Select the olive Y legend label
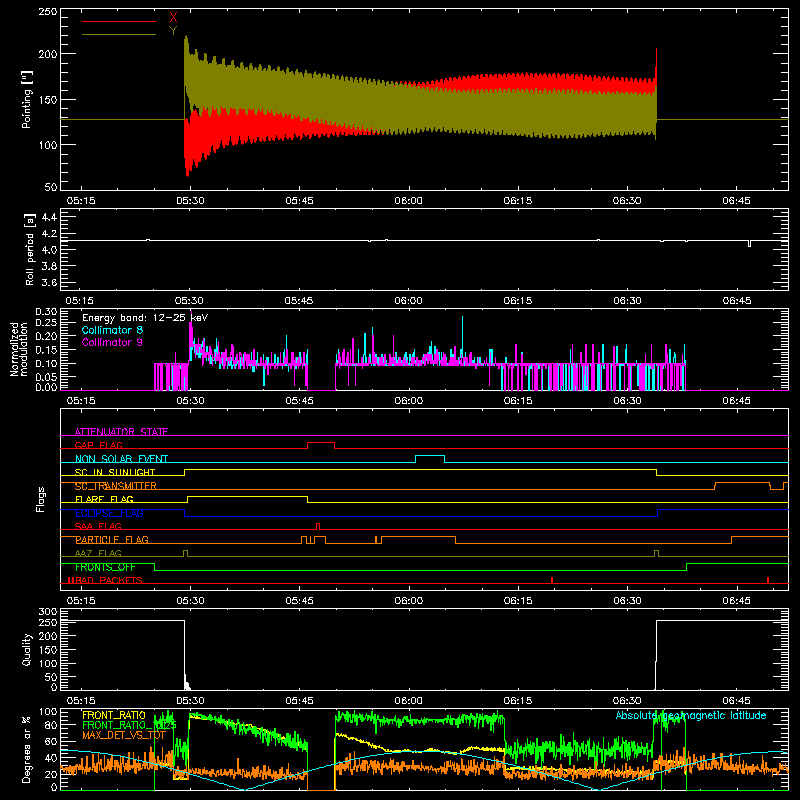800x800 pixels. click(x=173, y=31)
